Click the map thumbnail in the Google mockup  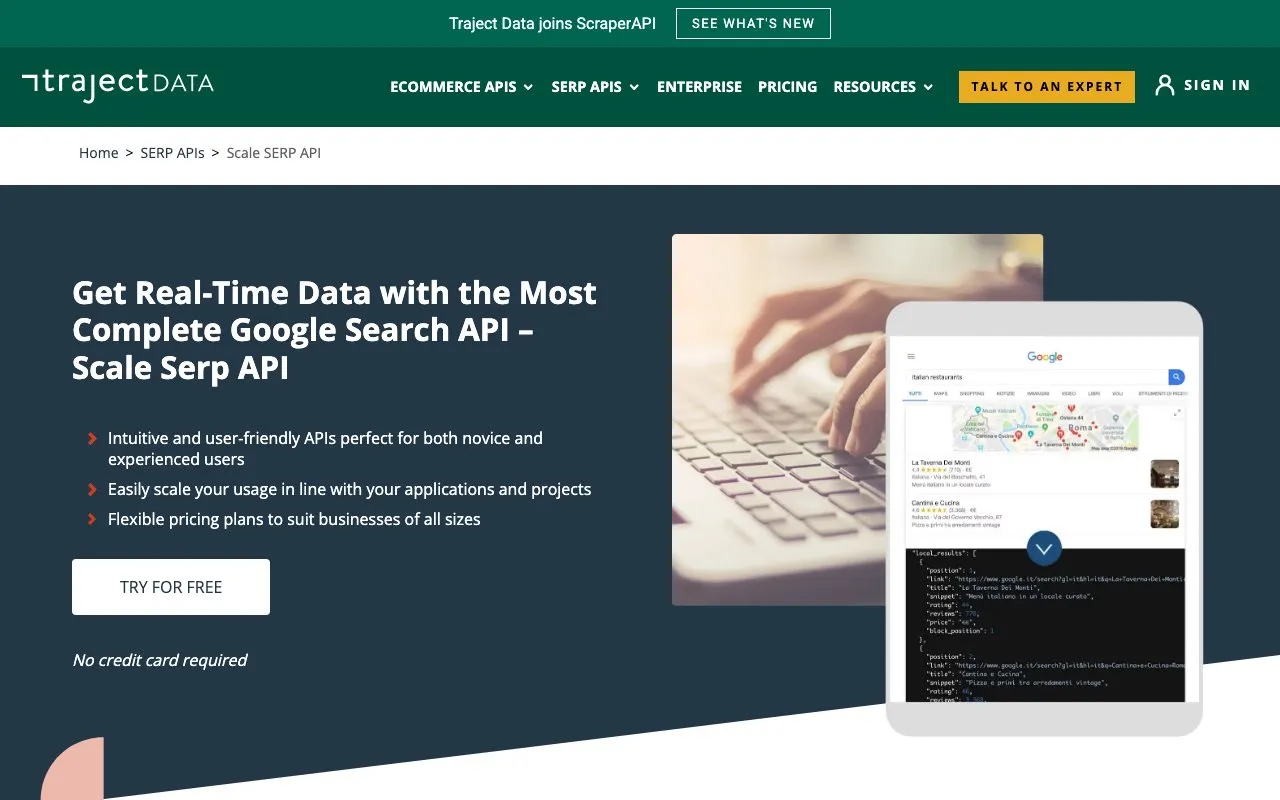click(x=1044, y=428)
